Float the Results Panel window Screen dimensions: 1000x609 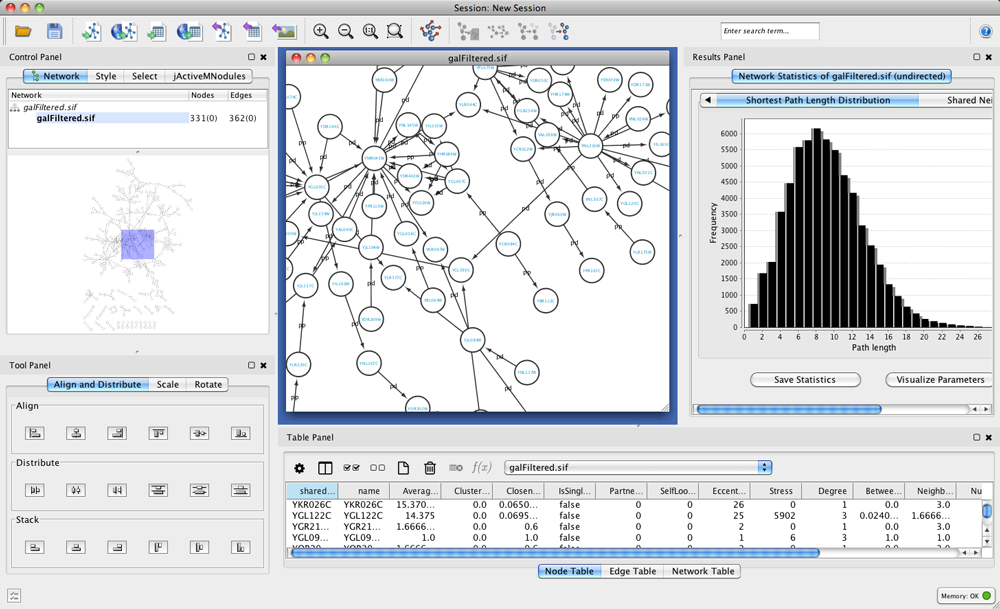[x=976, y=57]
